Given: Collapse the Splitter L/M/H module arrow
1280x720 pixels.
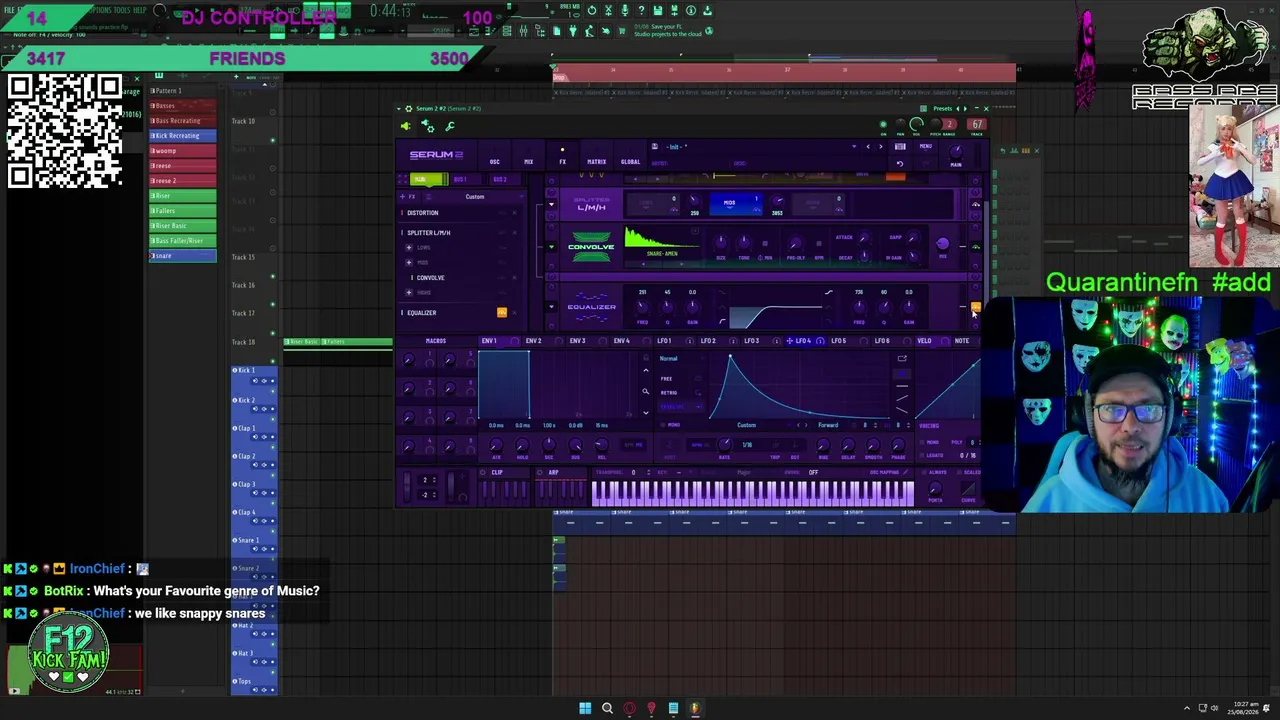Looking at the screenshot, I should (551, 205).
